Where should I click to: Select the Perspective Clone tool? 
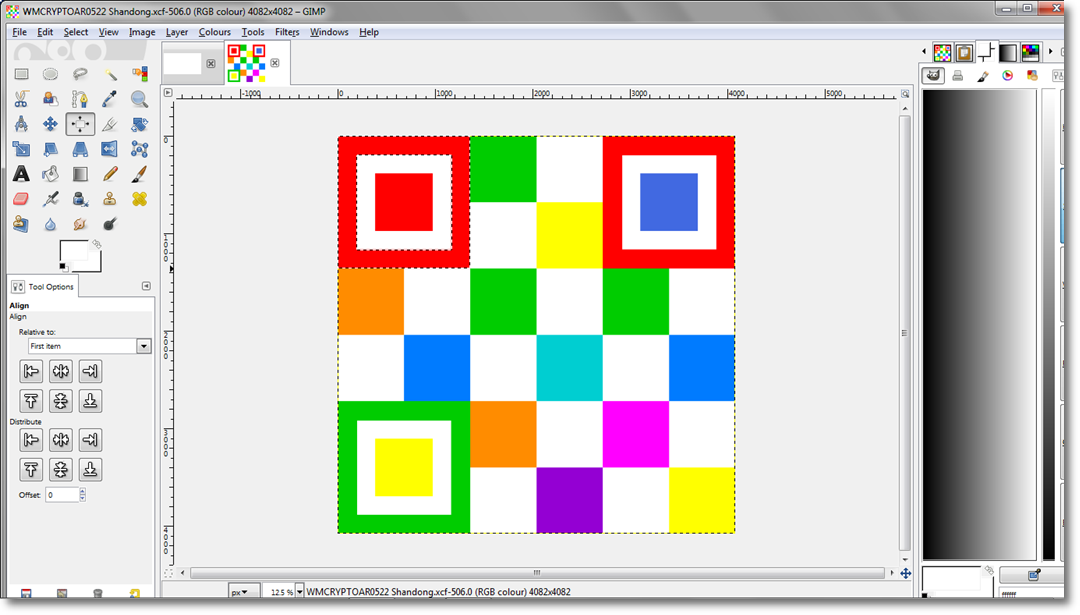[x=21, y=224]
